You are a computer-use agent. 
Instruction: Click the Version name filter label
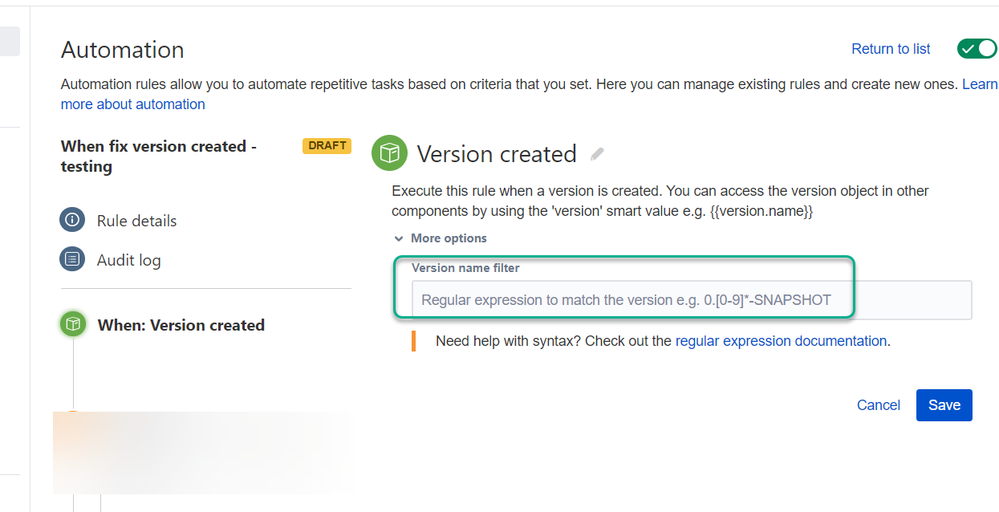[x=466, y=268]
